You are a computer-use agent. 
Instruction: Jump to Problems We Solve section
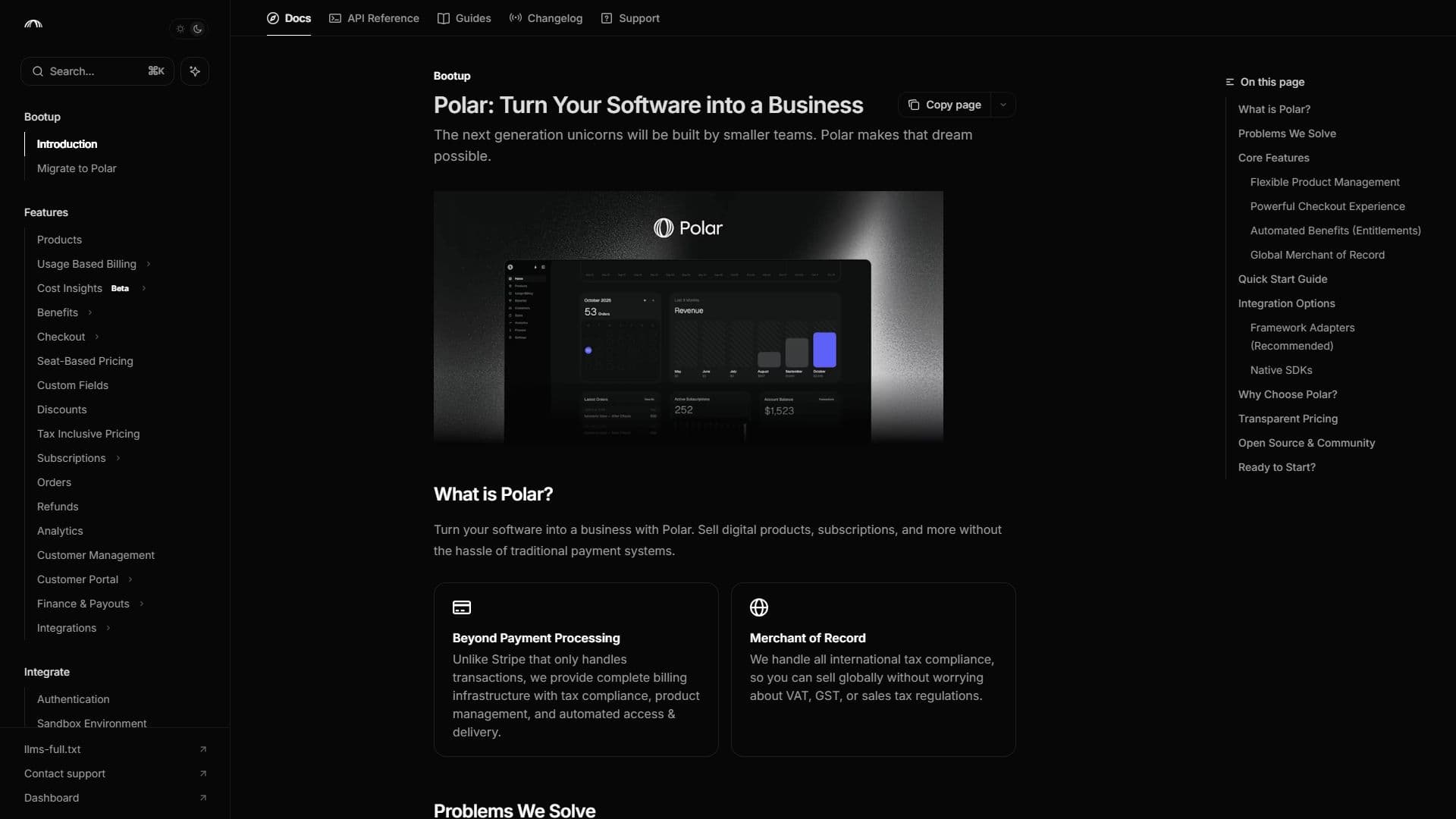tap(1287, 133)
